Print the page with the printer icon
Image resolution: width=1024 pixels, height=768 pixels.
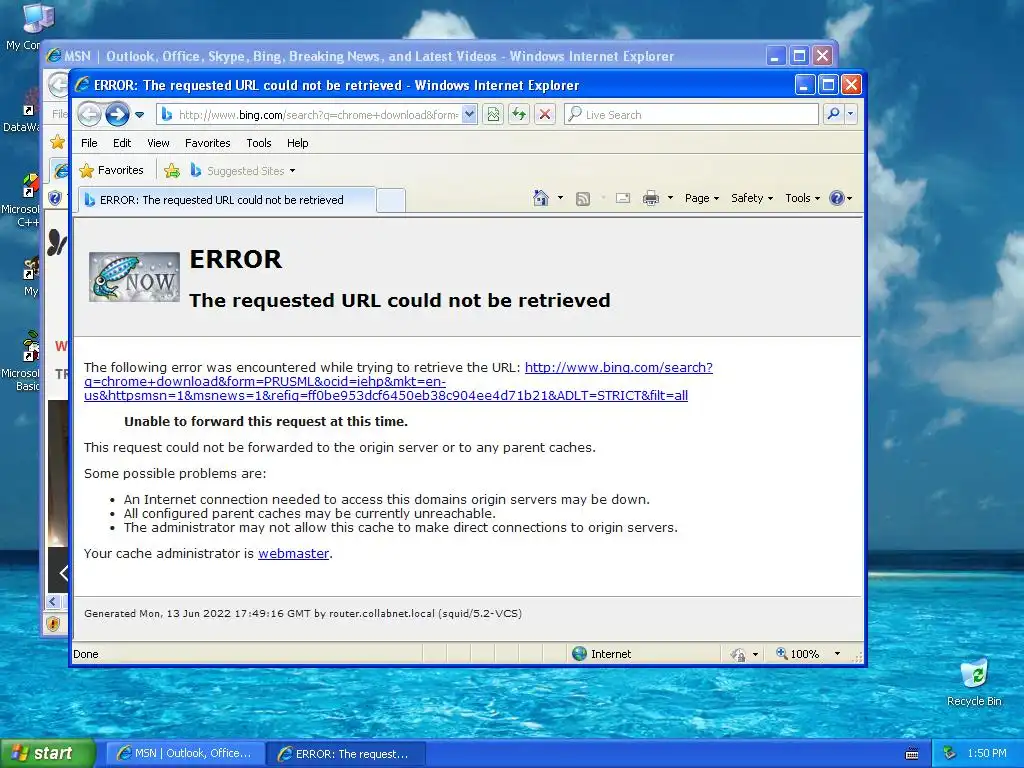tap(650, 198)
